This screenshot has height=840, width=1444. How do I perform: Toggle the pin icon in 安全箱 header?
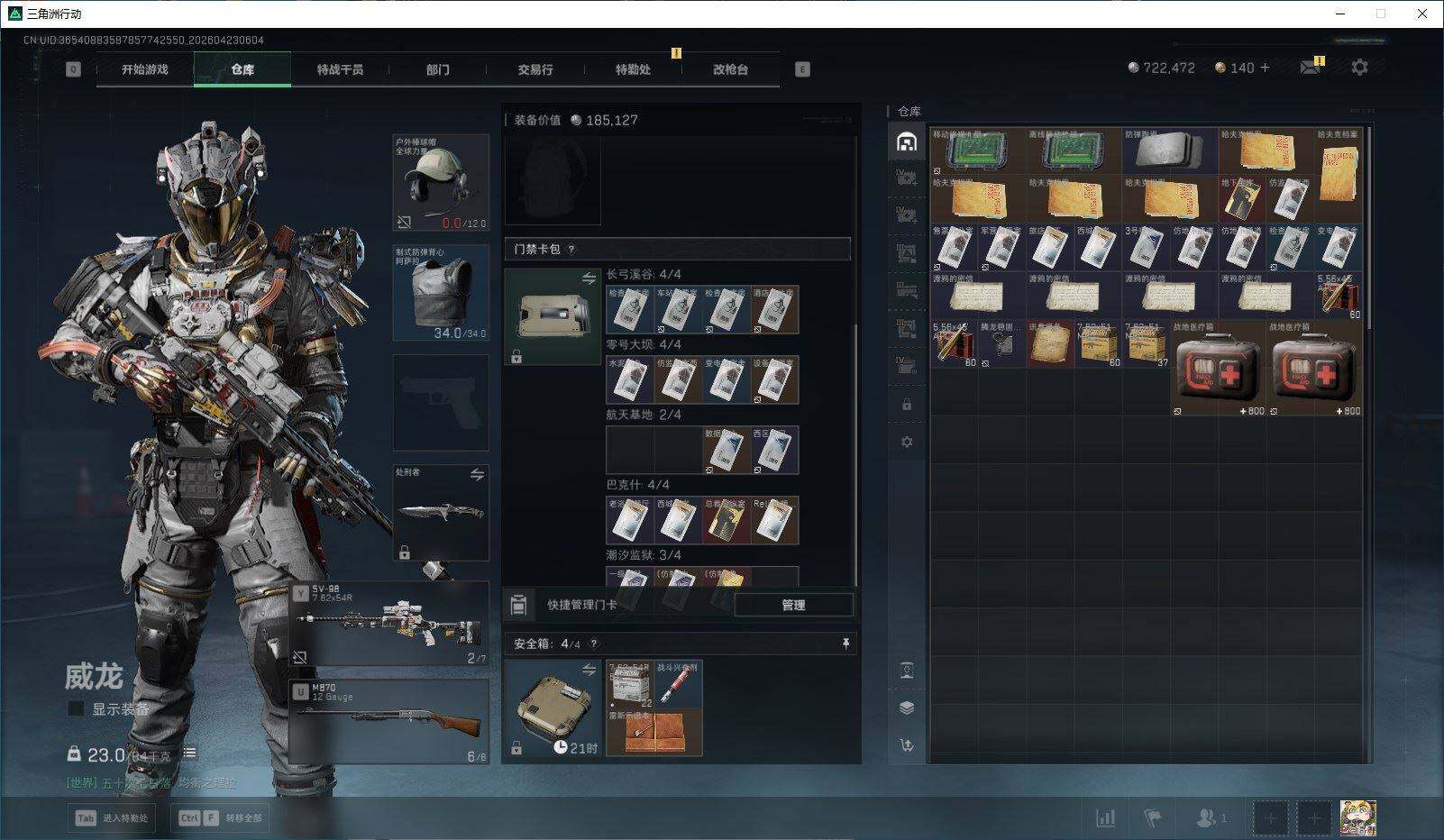[x=845, y=644]
